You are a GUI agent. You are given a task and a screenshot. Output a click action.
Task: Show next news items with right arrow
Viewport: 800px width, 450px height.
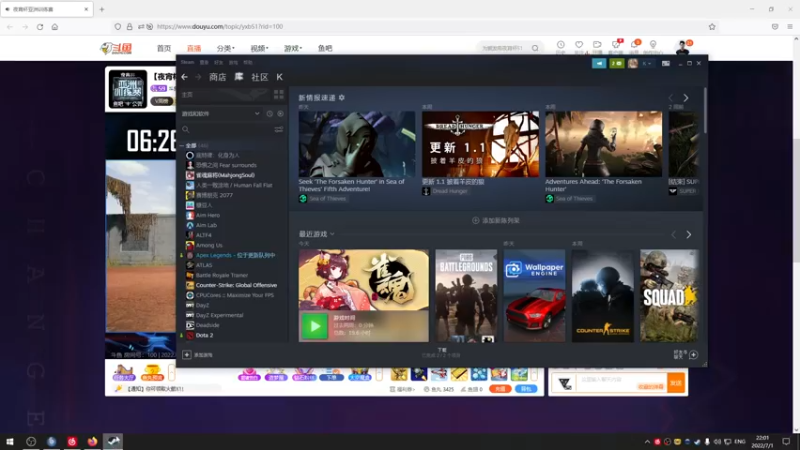pos(686,97)
